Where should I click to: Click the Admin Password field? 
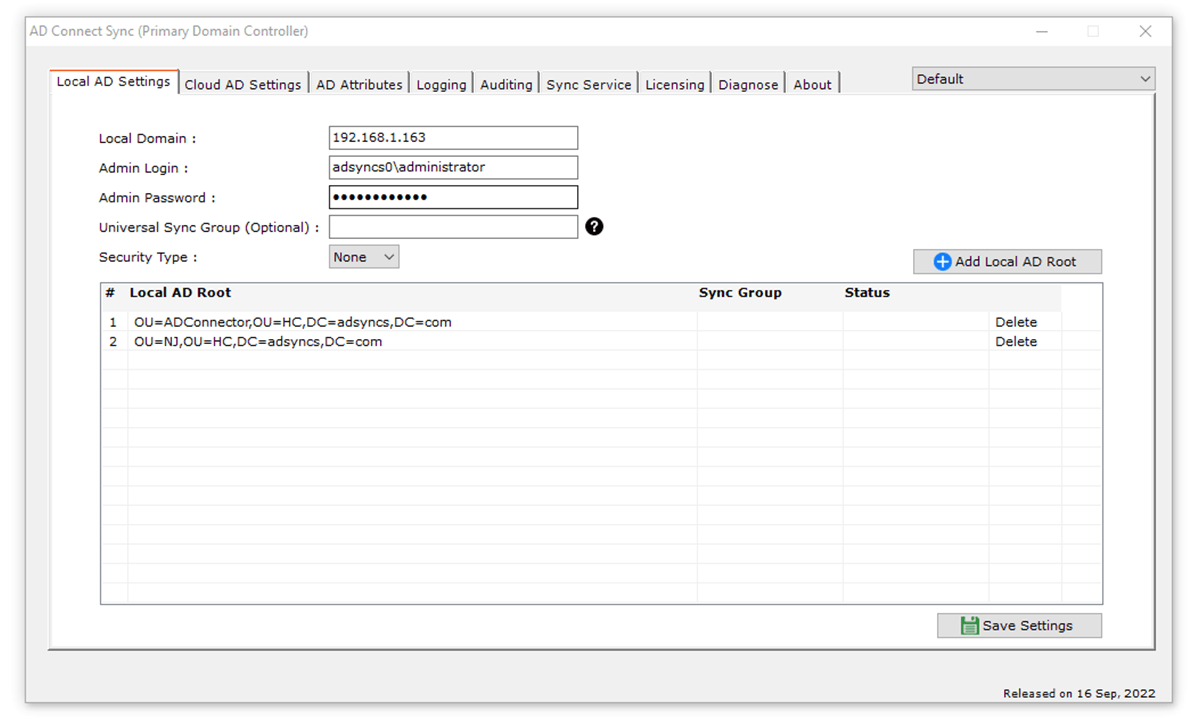coord(453,197)
